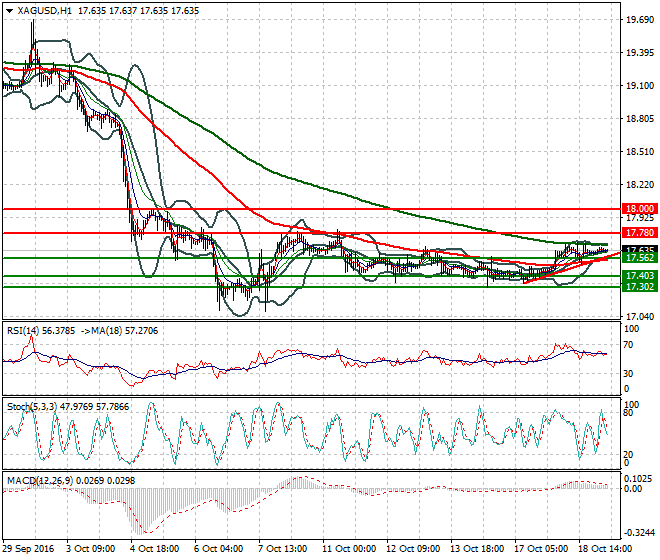The width and height of the screenshot is (660, 560).
Task: Select the 11 Oct 00:00 time label
Action: coord(349,549)
